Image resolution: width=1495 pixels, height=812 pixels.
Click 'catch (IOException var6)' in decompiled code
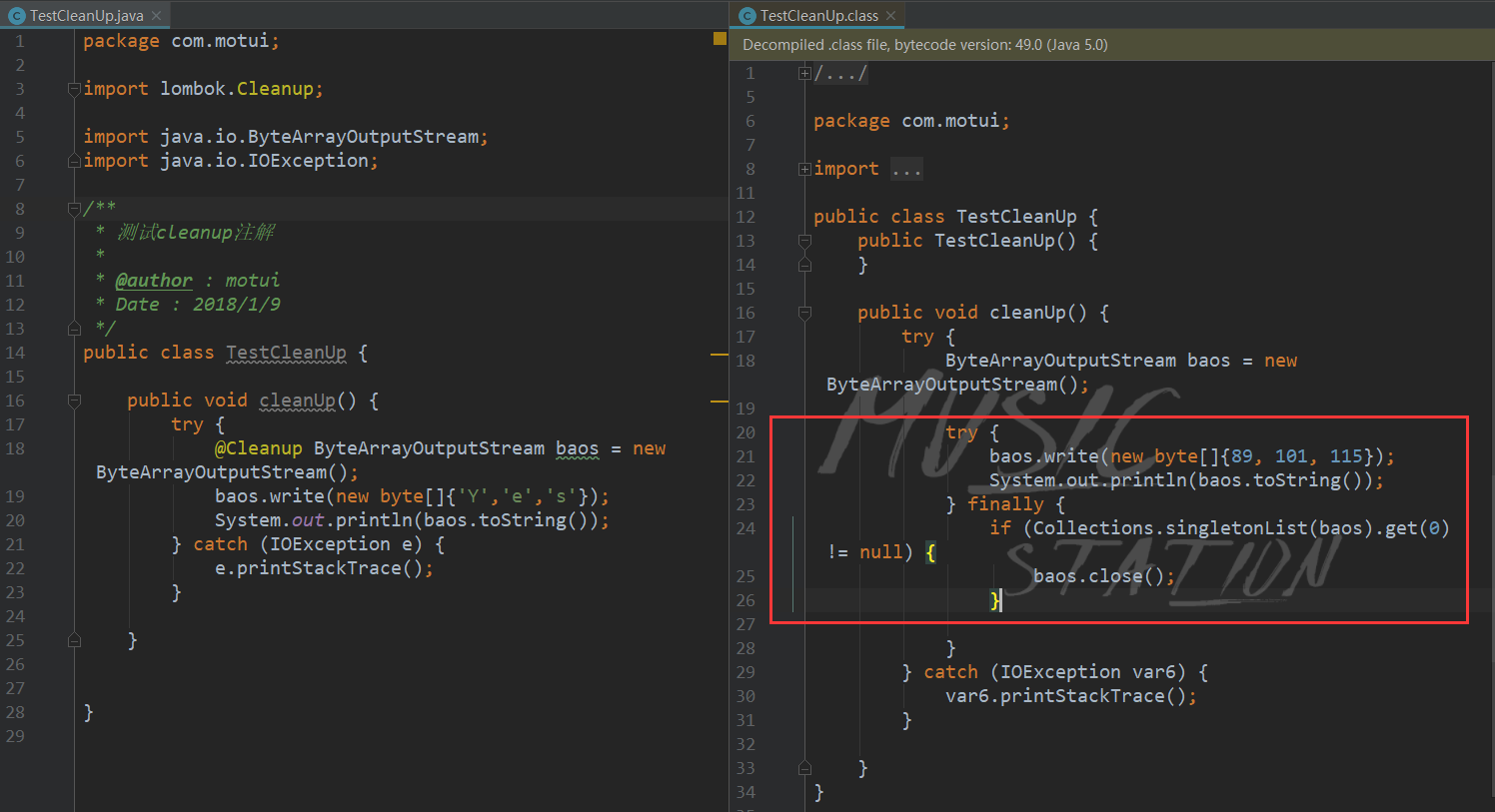pos(1054,672)
